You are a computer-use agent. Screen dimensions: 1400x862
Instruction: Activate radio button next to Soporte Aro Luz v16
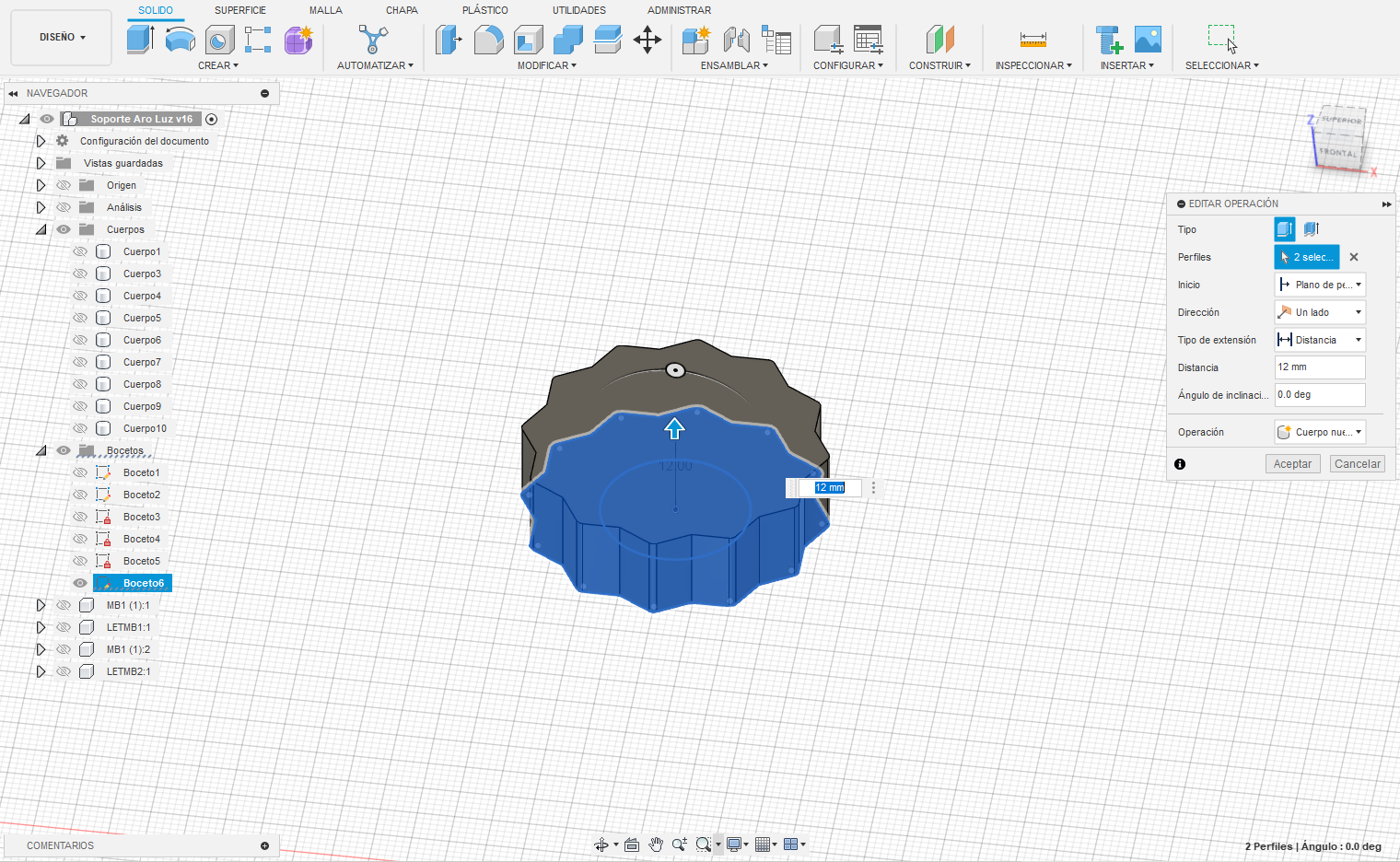tap(212, 119)
